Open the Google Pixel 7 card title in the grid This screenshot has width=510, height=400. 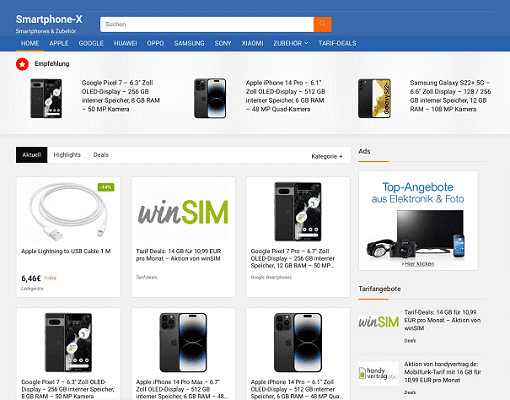[68, 389]
